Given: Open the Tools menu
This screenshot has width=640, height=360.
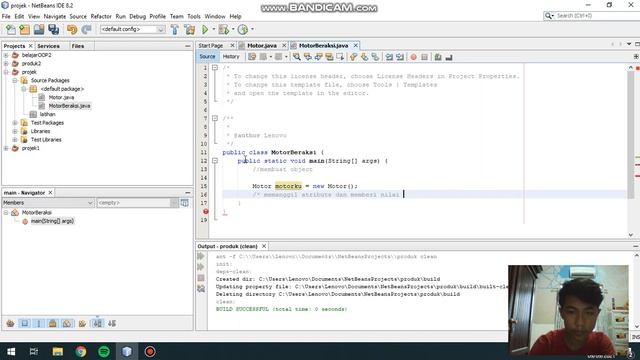Looking at the screenshot, I should click(194, 16).
